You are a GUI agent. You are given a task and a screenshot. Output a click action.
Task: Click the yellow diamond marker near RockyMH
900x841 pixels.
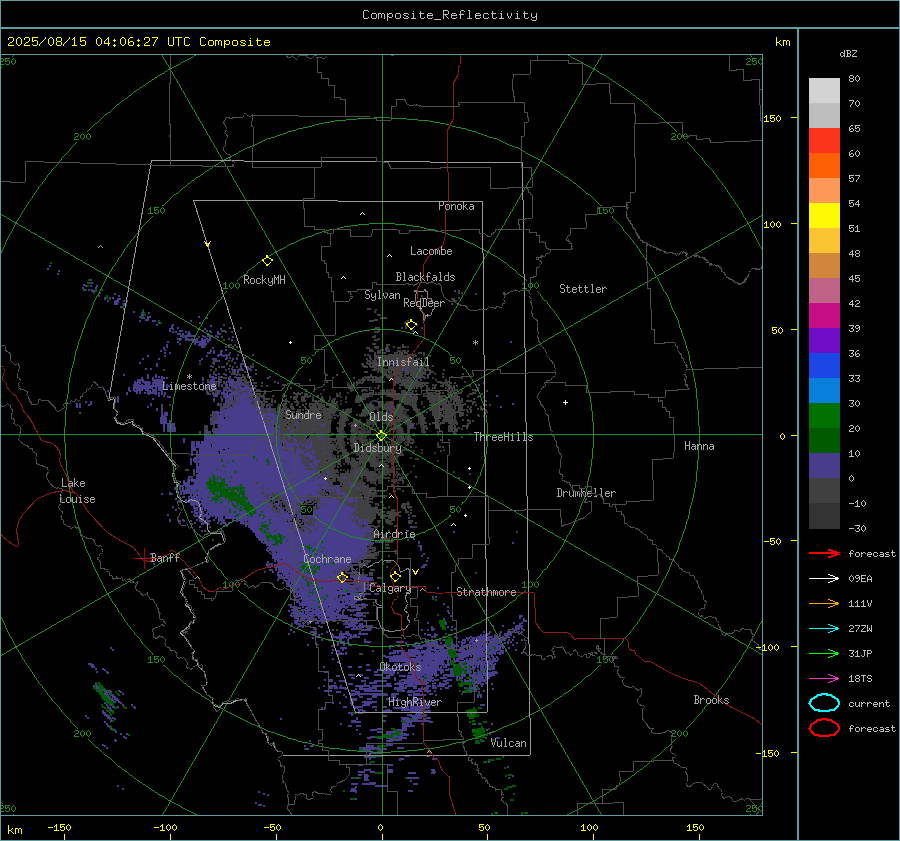(267, 261)
